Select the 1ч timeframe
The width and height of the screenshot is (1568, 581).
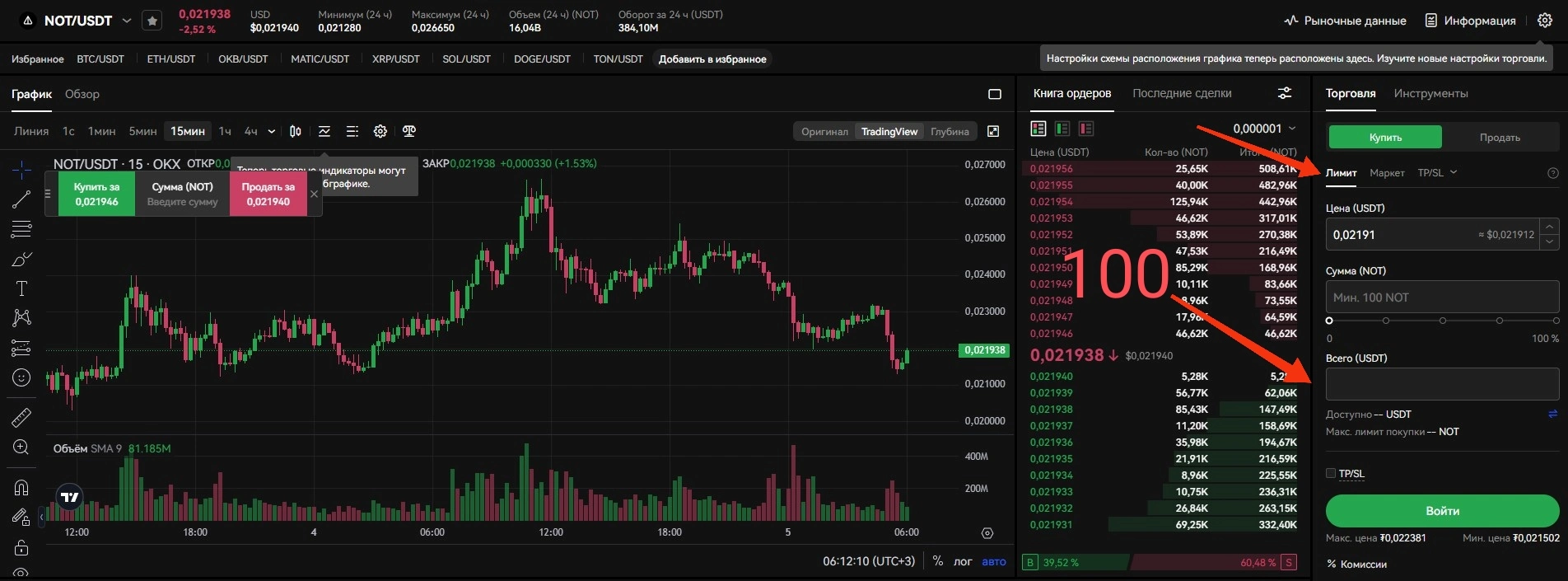coord(225,131)
